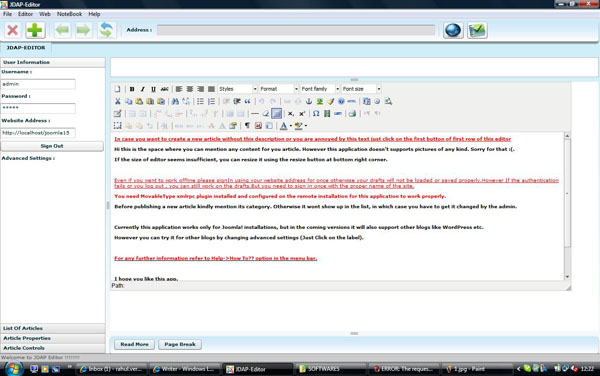Open the File menu

[x=7, y=14]
